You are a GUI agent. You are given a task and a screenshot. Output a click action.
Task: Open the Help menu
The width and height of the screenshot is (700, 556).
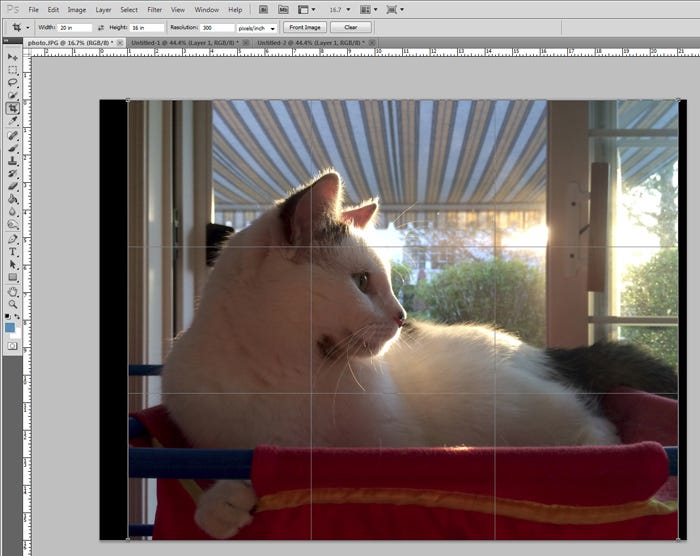point(235,9)
